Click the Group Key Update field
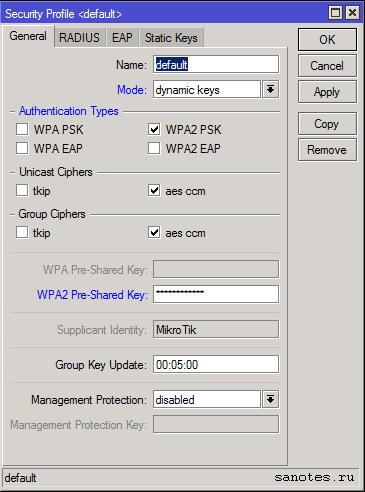The width and height of the screenshot is (365, 492). (x=216, y=364)
